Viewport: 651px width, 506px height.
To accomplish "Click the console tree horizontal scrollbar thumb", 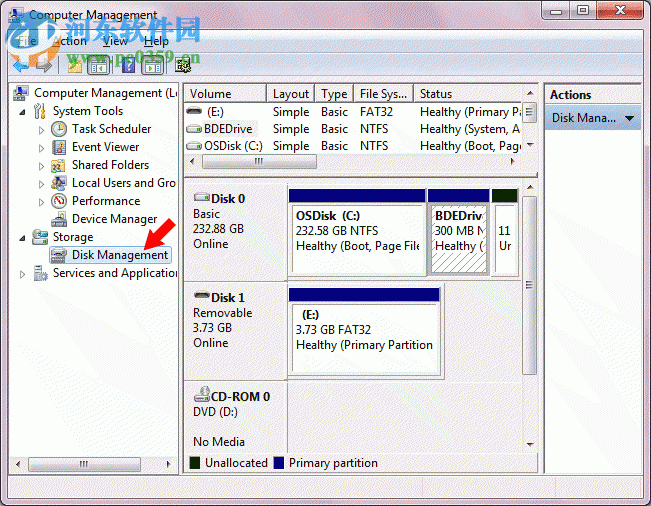I will [84, 464].
